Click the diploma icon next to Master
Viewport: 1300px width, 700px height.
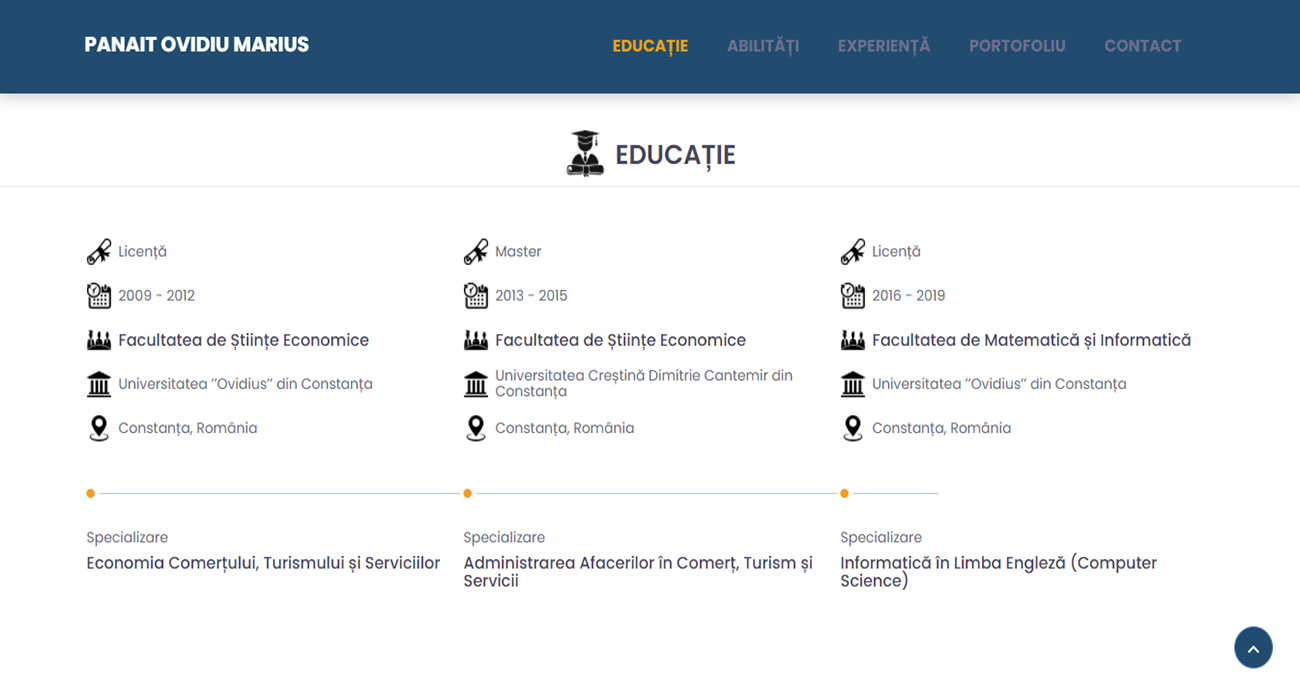pyautogui.click(x=476, y=252)
